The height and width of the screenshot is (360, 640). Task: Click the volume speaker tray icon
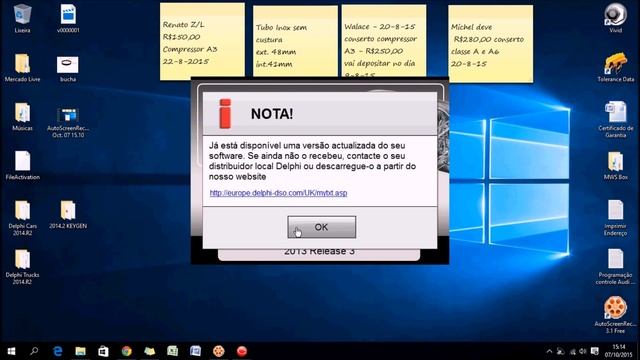point(583,351)
